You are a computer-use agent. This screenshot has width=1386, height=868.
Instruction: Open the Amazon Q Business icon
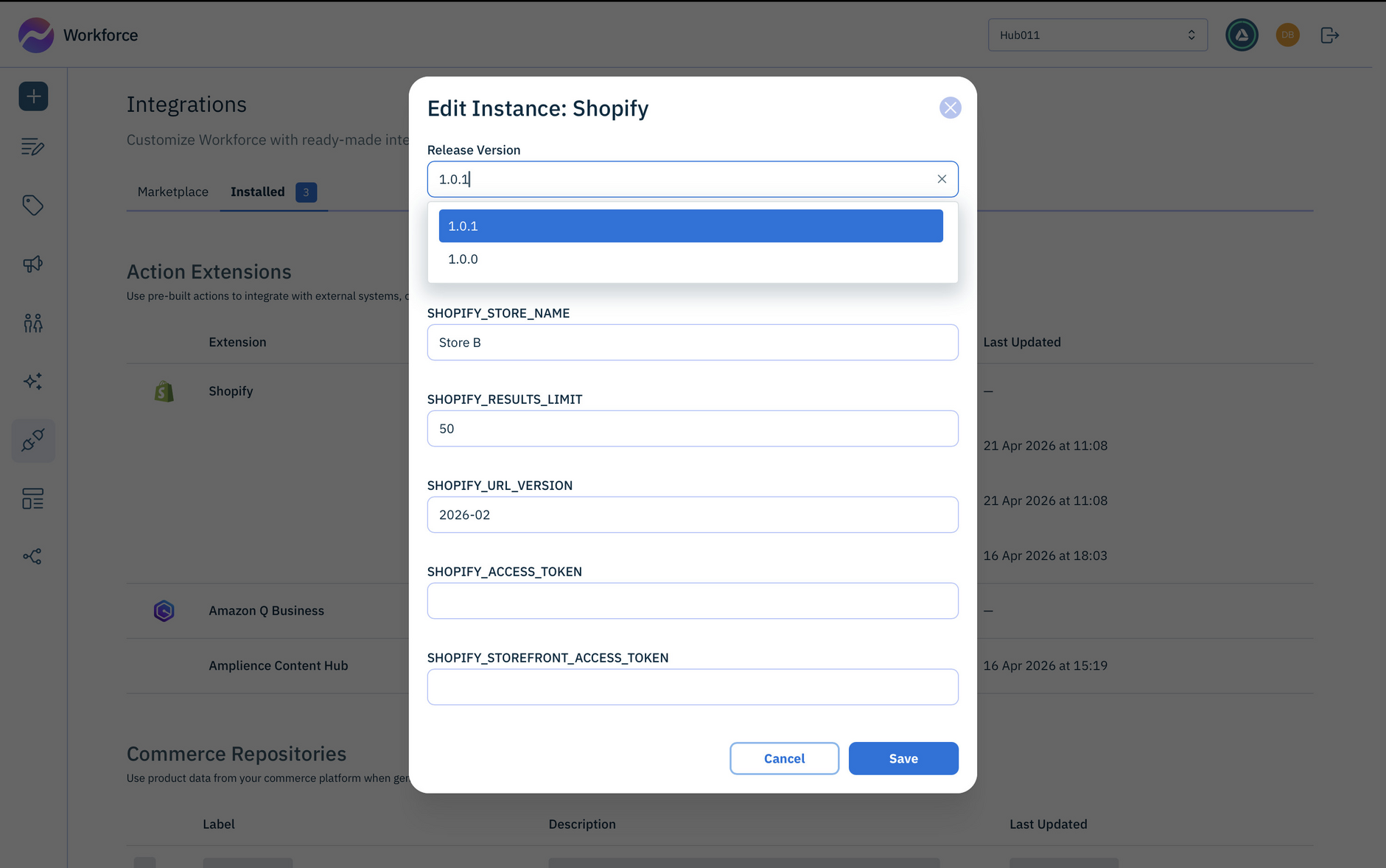click(x=164, y=610)
